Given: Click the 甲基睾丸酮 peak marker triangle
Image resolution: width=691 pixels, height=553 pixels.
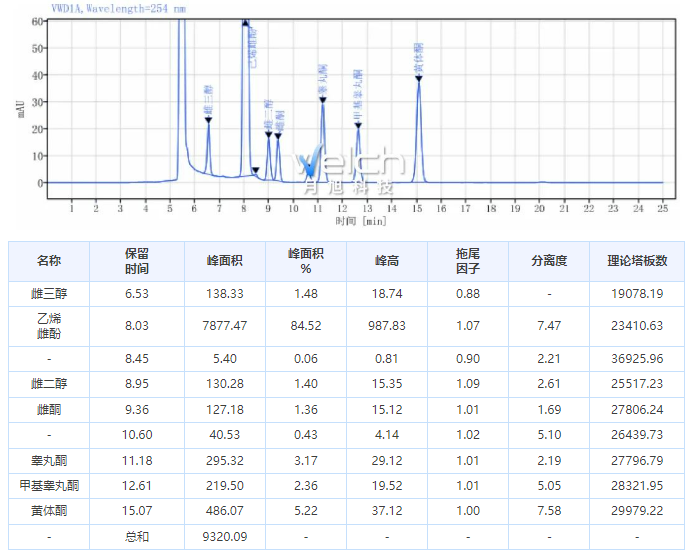Looking at the screenshot, I should (x=358, y=125).
